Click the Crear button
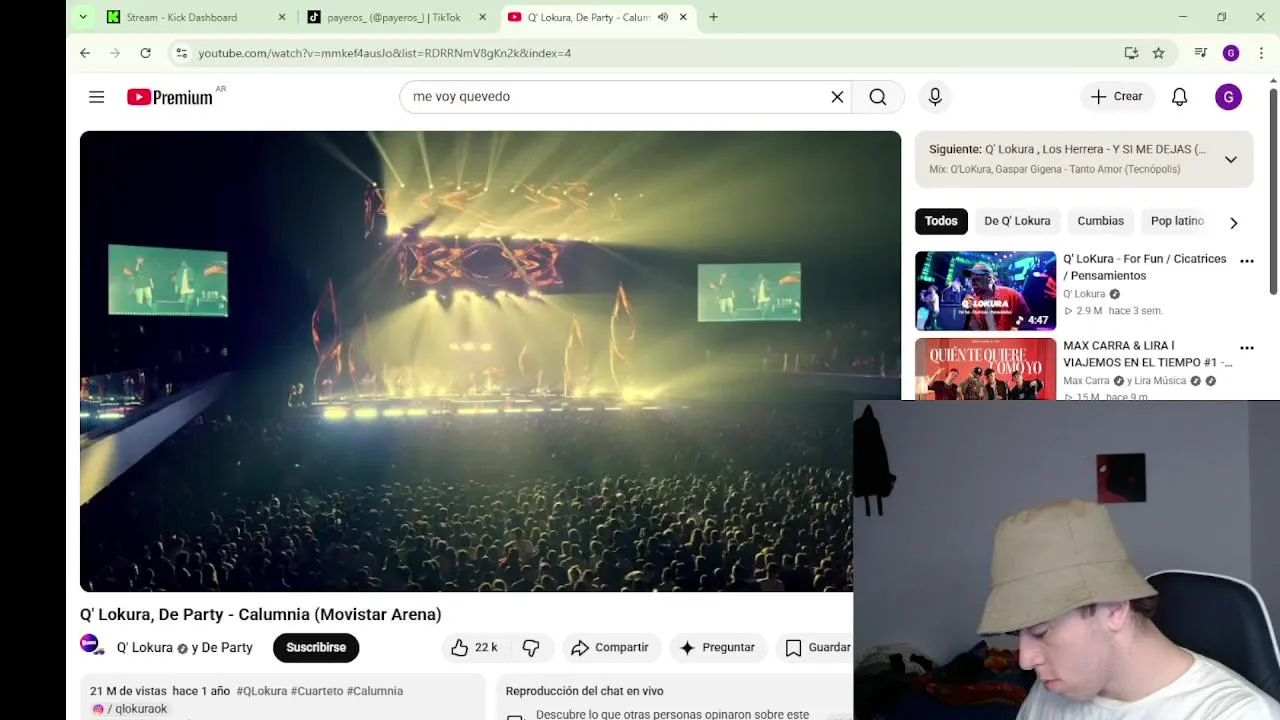The height and width of the screenshot is (720, 1280). (1117, 97)
